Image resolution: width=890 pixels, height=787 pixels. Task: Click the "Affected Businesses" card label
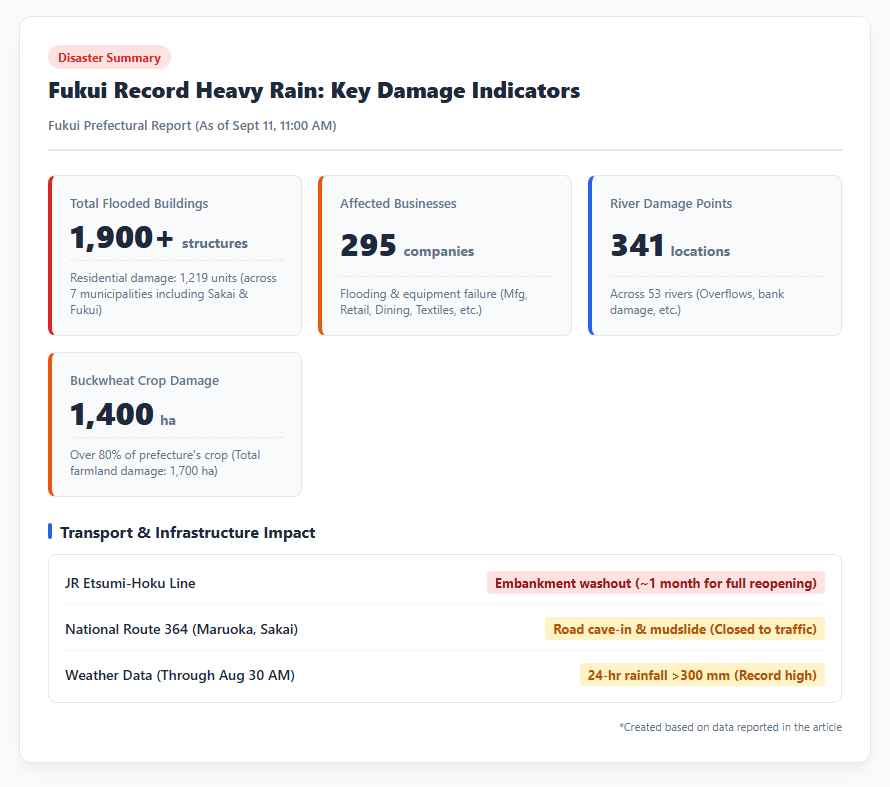pos(398,204)
